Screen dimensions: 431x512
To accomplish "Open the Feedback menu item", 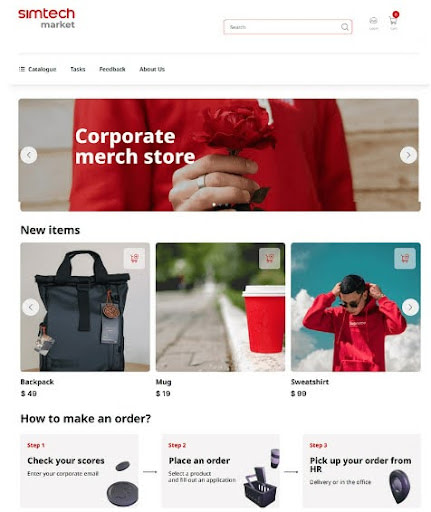I will pyautogui.click(x=112, y=69).
